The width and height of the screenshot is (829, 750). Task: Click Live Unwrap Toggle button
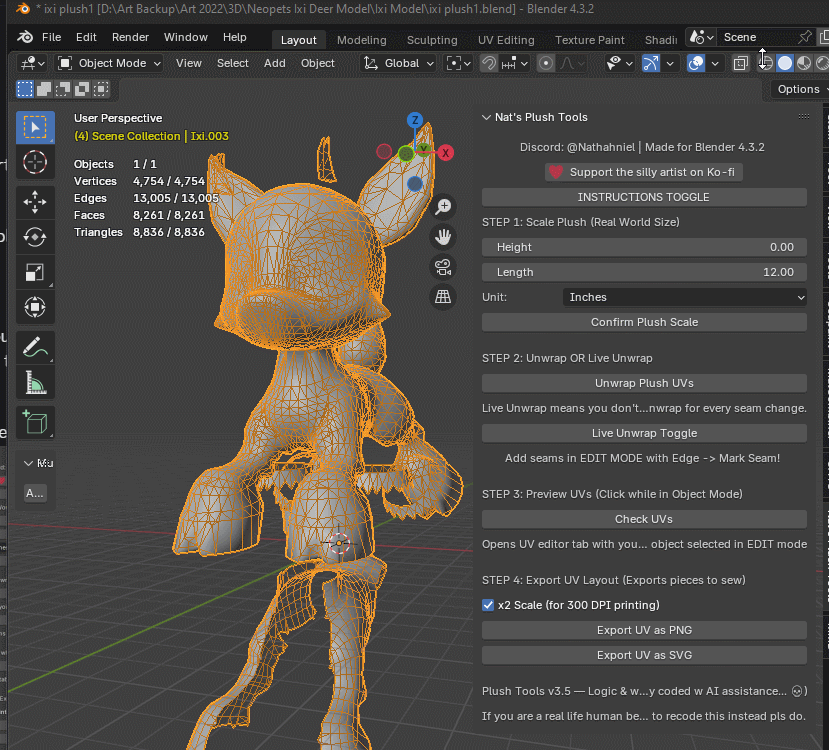tap(644, 433)
